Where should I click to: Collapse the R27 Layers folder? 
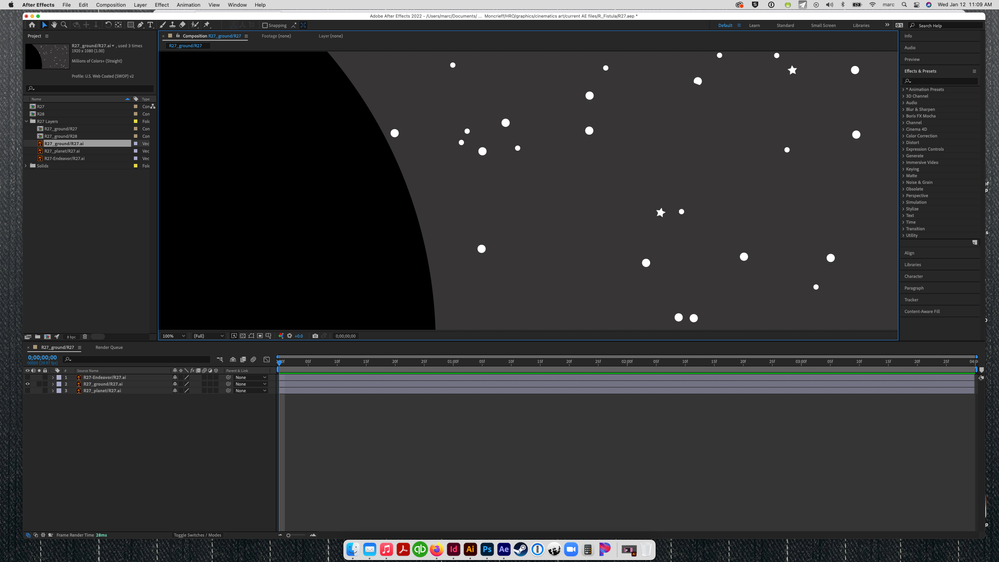[x=27, y=121]
